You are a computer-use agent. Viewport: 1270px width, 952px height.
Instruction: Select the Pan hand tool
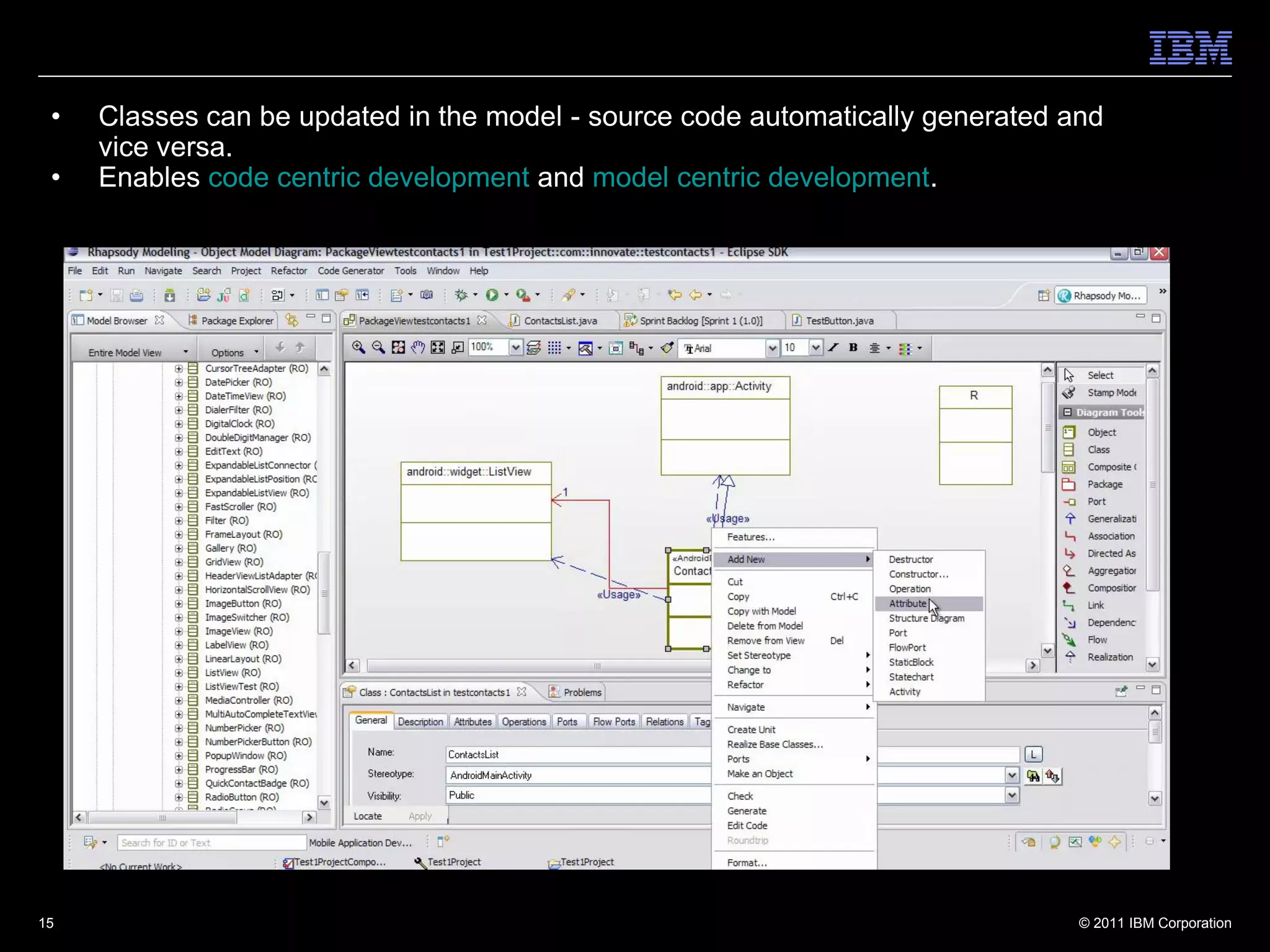click(418, 348)
